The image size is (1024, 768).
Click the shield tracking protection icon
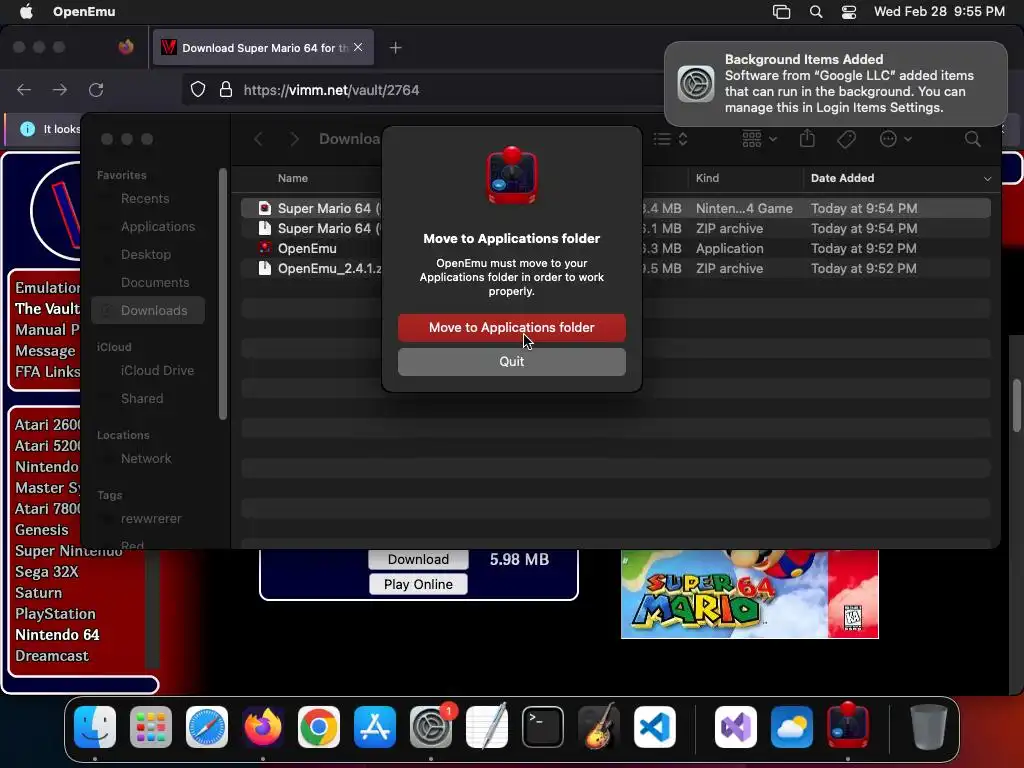tap(198, 89)
